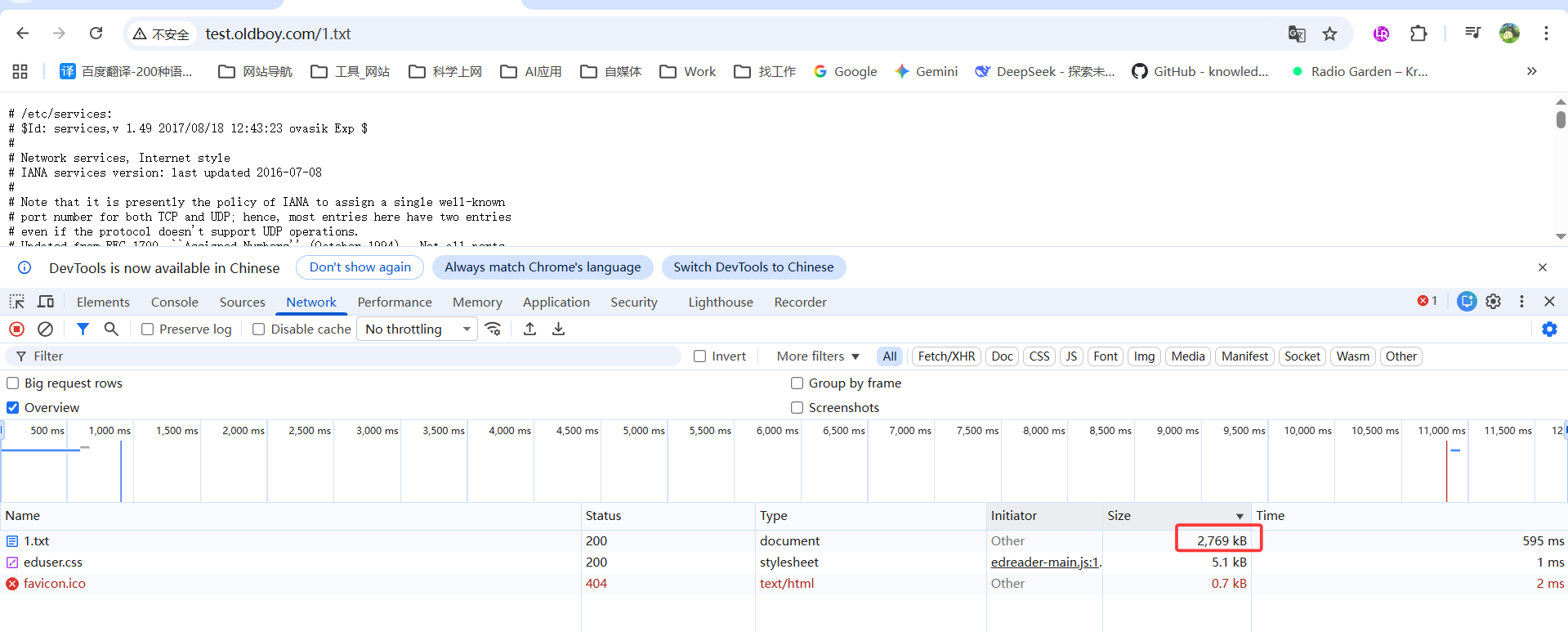Viewport: 1568px width, 632px height.
Task: Clear the network log
Action: pos(46,329)
